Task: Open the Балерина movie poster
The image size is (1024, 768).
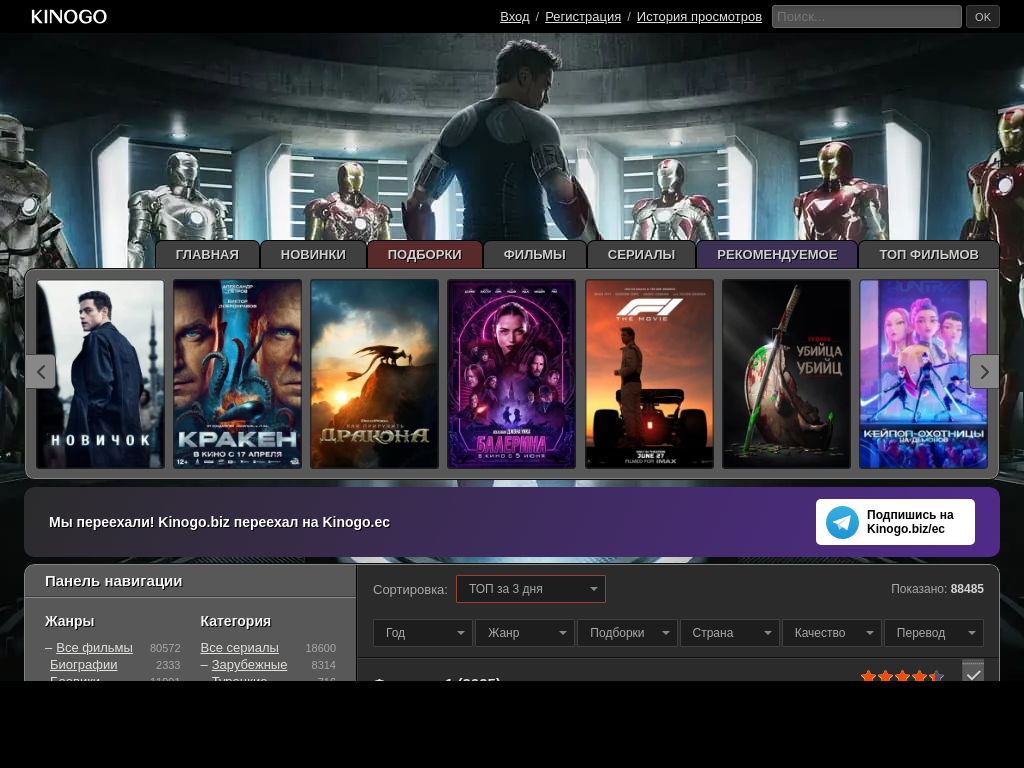Action: pyautogui.click(x=511, y=374)
